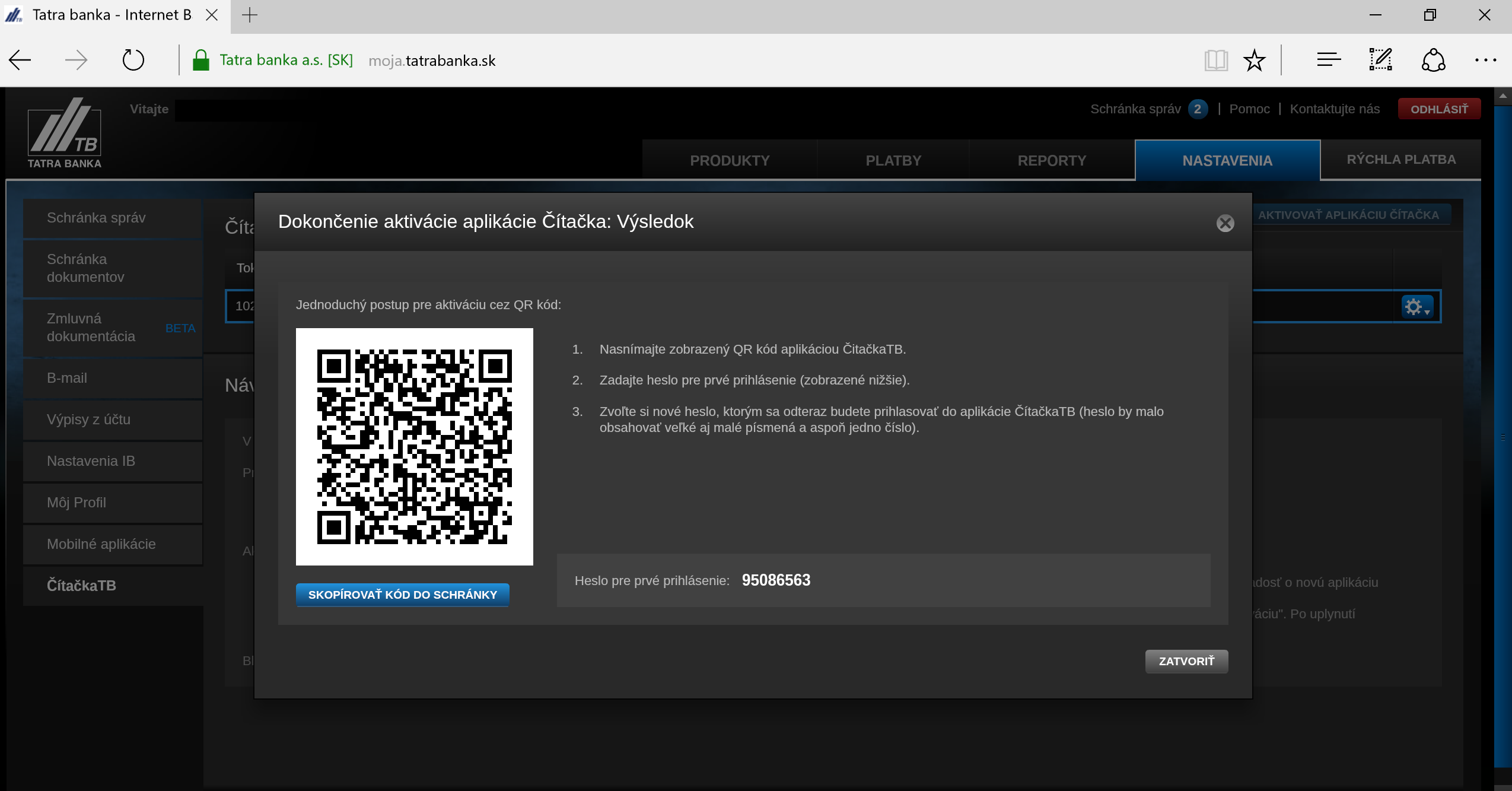Select ČítačkaTB in the sidebar
This screenshot has height=791, width=1512.
[x=113, y=586]
